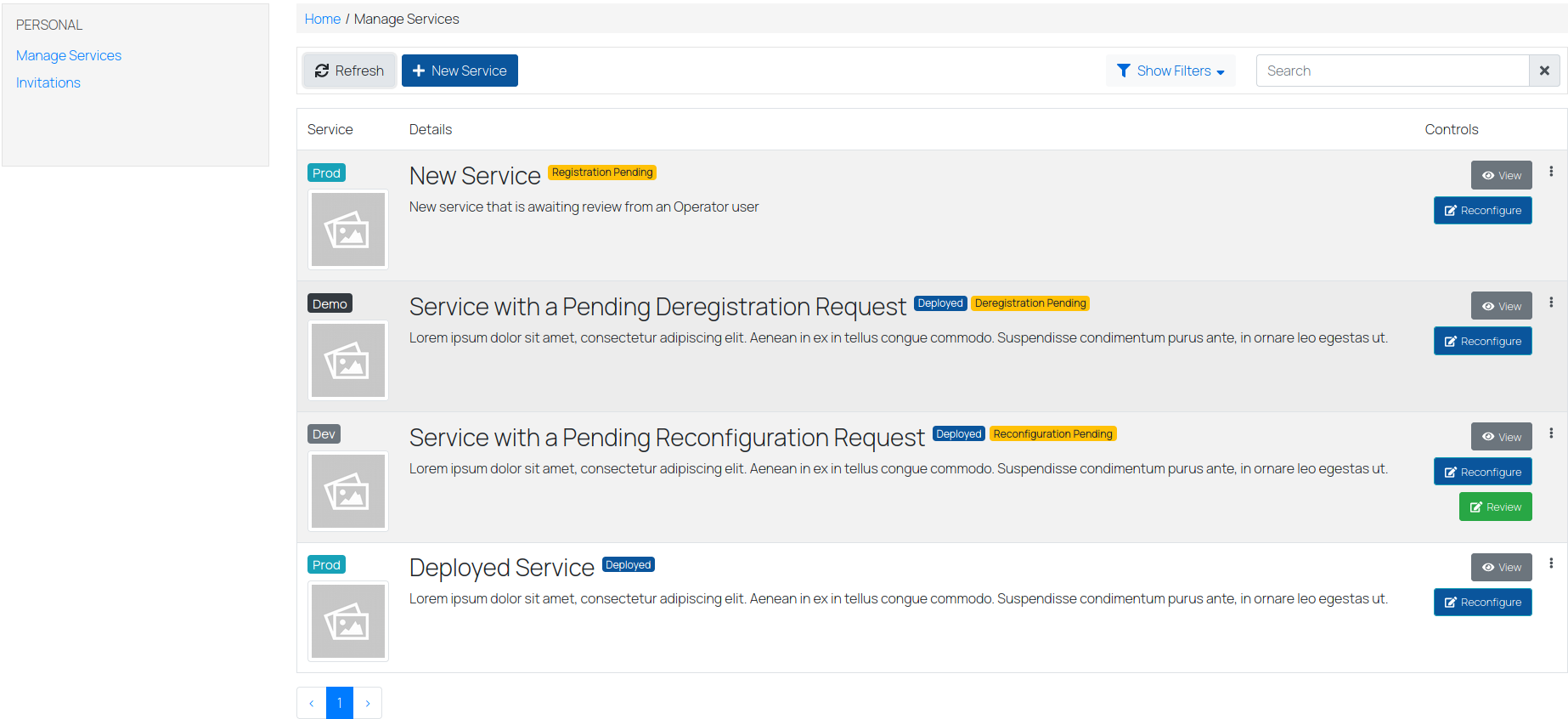This screenshot has width=1568, height=719.
Task: Click the Refresh button
Action: pos(349,71)
